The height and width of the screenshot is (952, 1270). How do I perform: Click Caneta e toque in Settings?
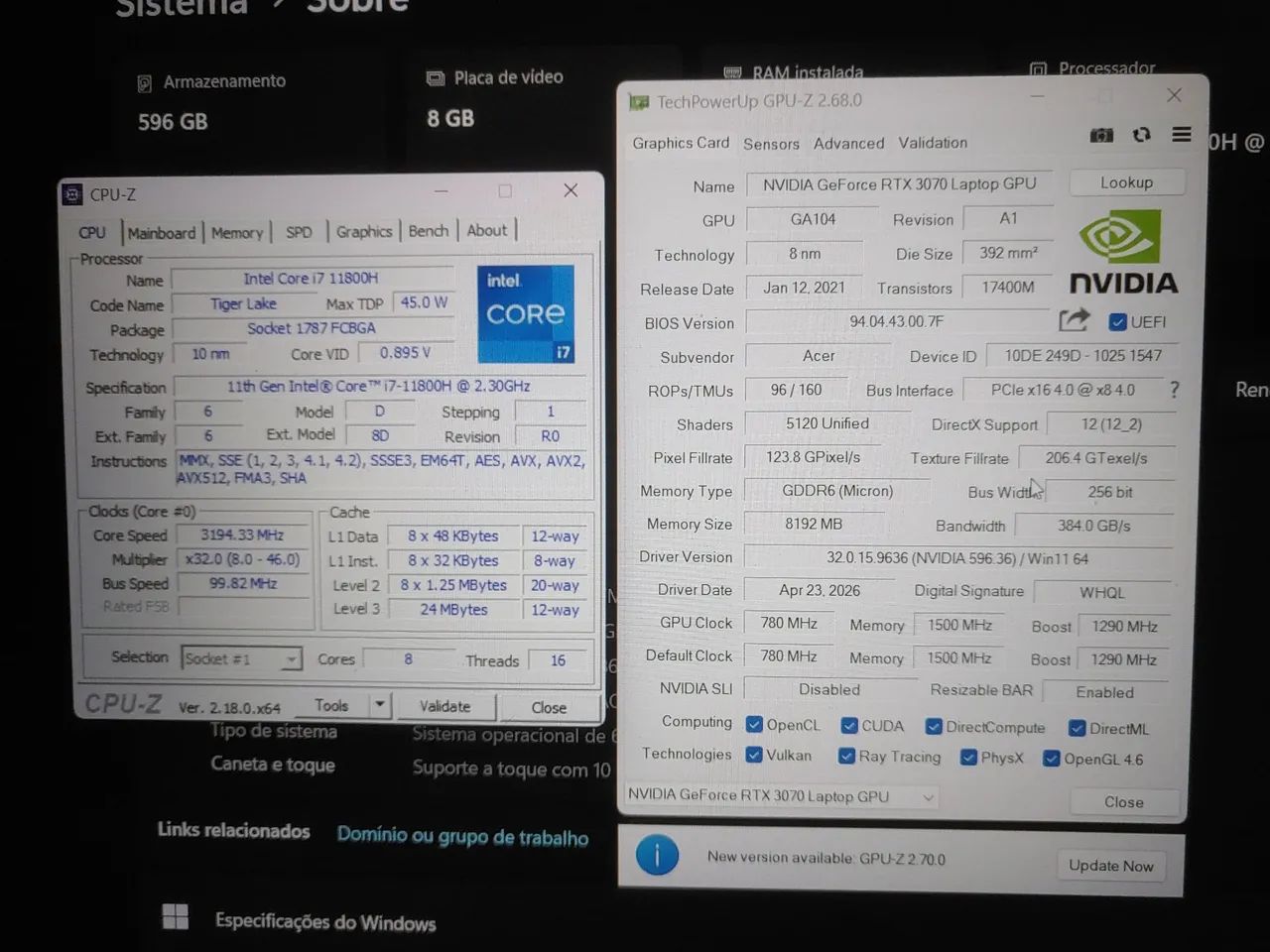pyautogui.click(x=273, y=765)
